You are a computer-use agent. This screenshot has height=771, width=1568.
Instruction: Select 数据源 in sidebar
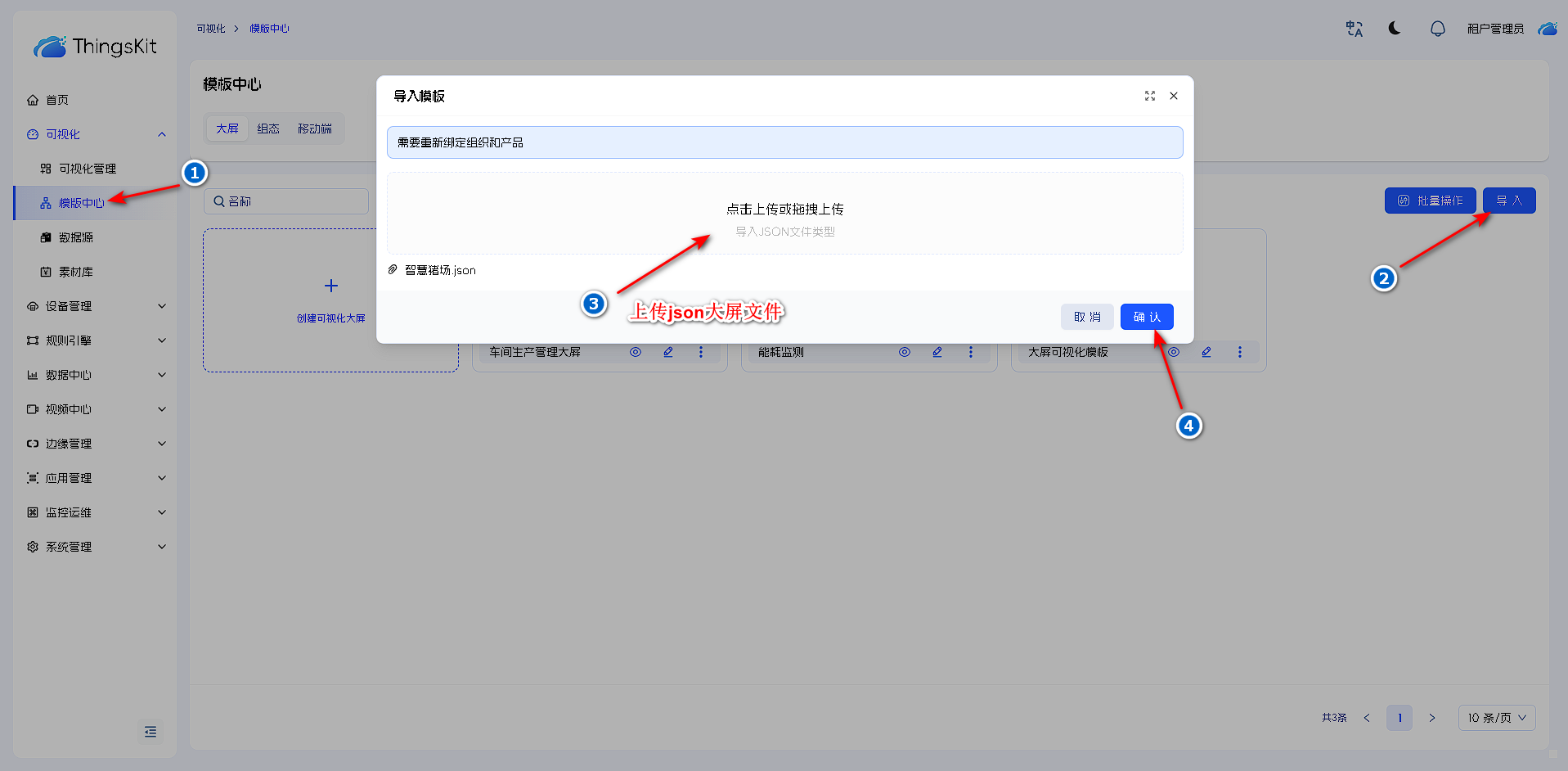(x=76, y=237)
